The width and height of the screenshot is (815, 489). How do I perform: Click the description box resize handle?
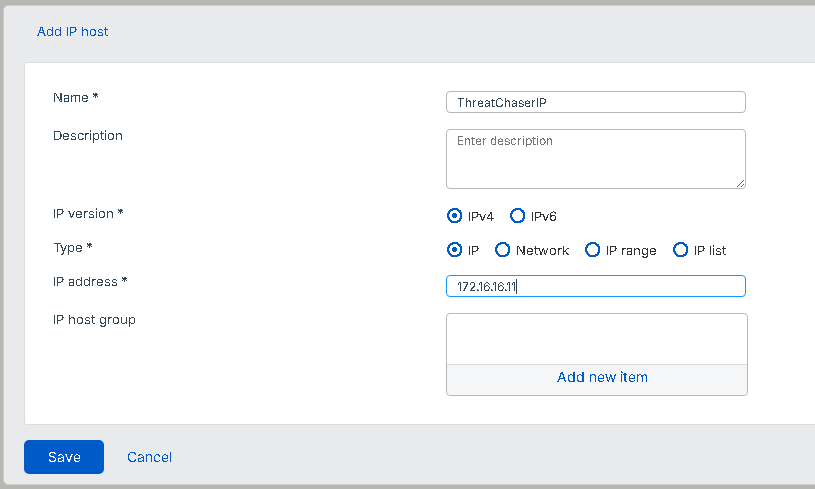(741, 183)
